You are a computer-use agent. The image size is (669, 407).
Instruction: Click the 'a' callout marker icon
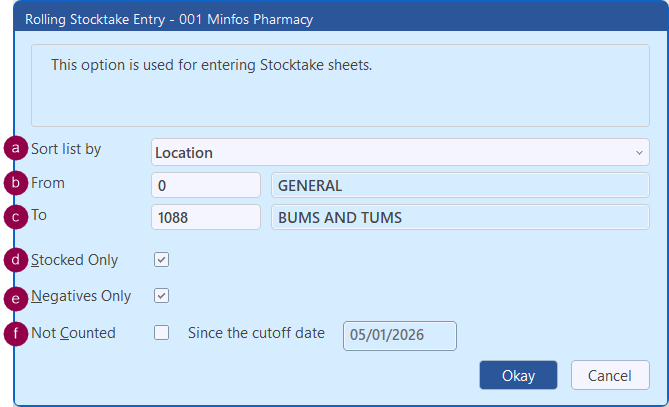pos(15,149)
